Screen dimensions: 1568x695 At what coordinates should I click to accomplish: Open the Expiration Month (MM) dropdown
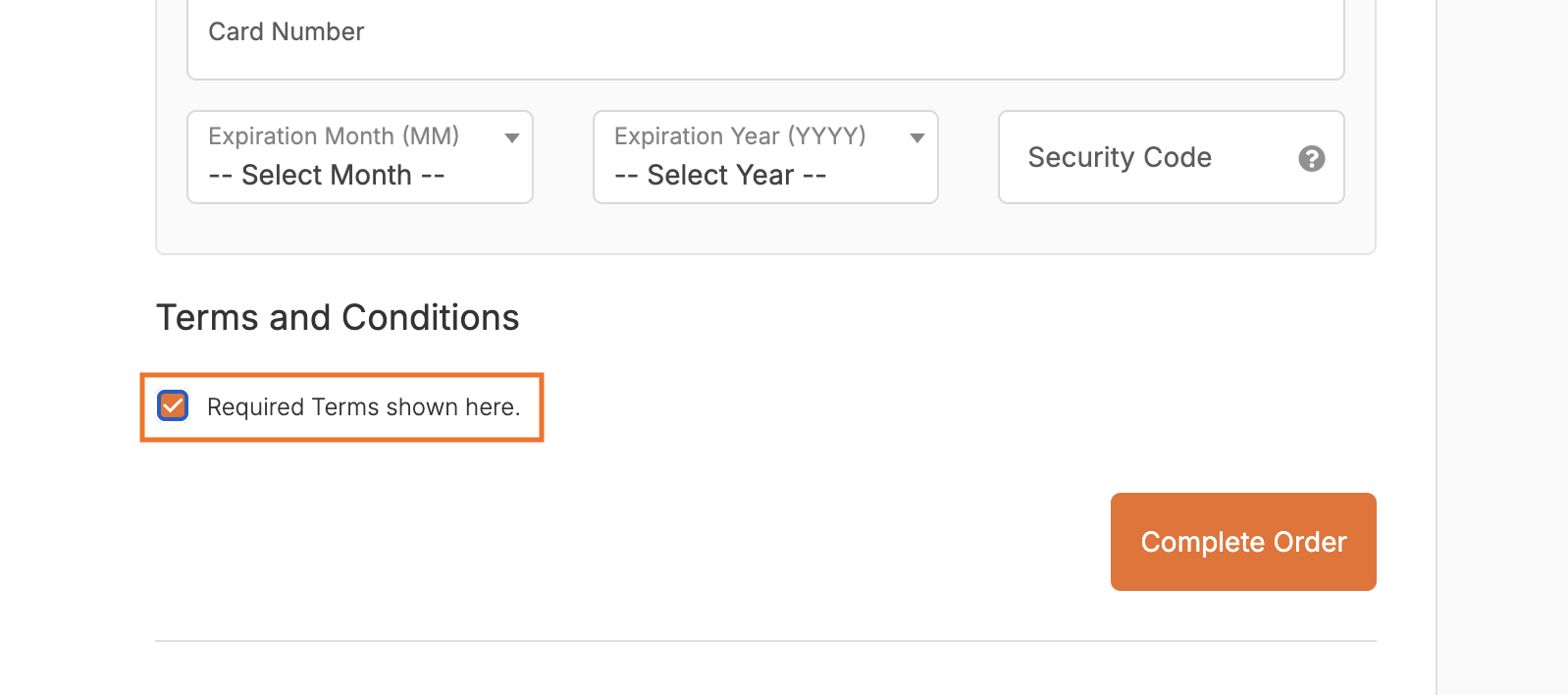(359, 157)
